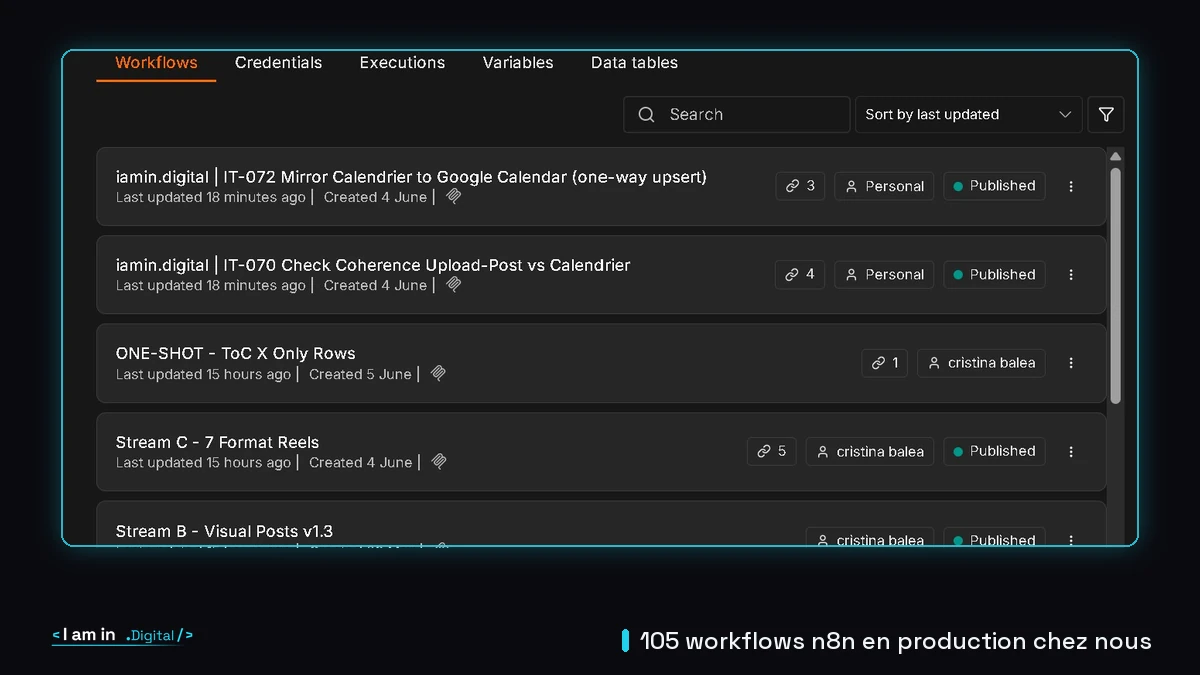The height and width of the screenshot is (675, 1200).
Task: Open ONE-SHOT - ToC X Only Rows workflow
Action: pos(235,353)
